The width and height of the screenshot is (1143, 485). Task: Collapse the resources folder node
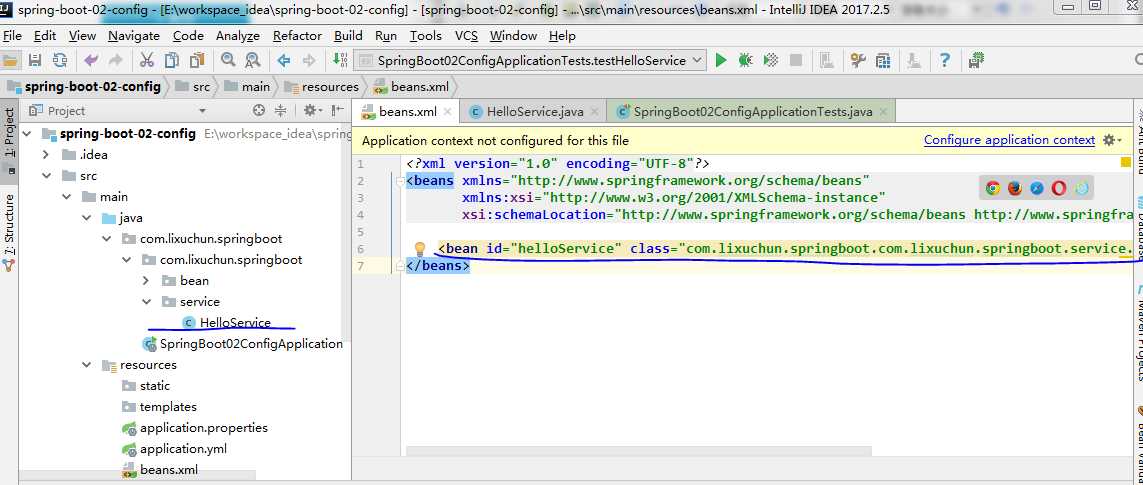(87, 365)
